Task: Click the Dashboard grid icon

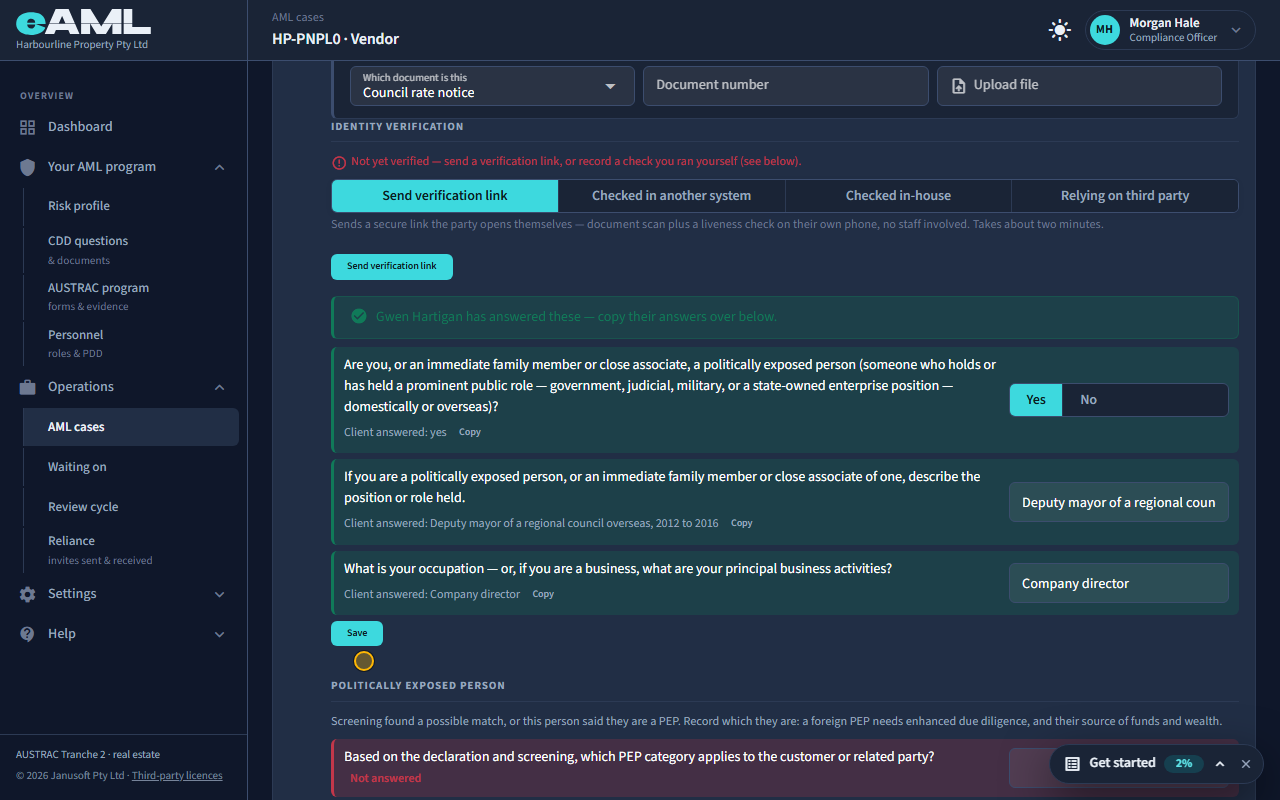Action: [27, 127]
